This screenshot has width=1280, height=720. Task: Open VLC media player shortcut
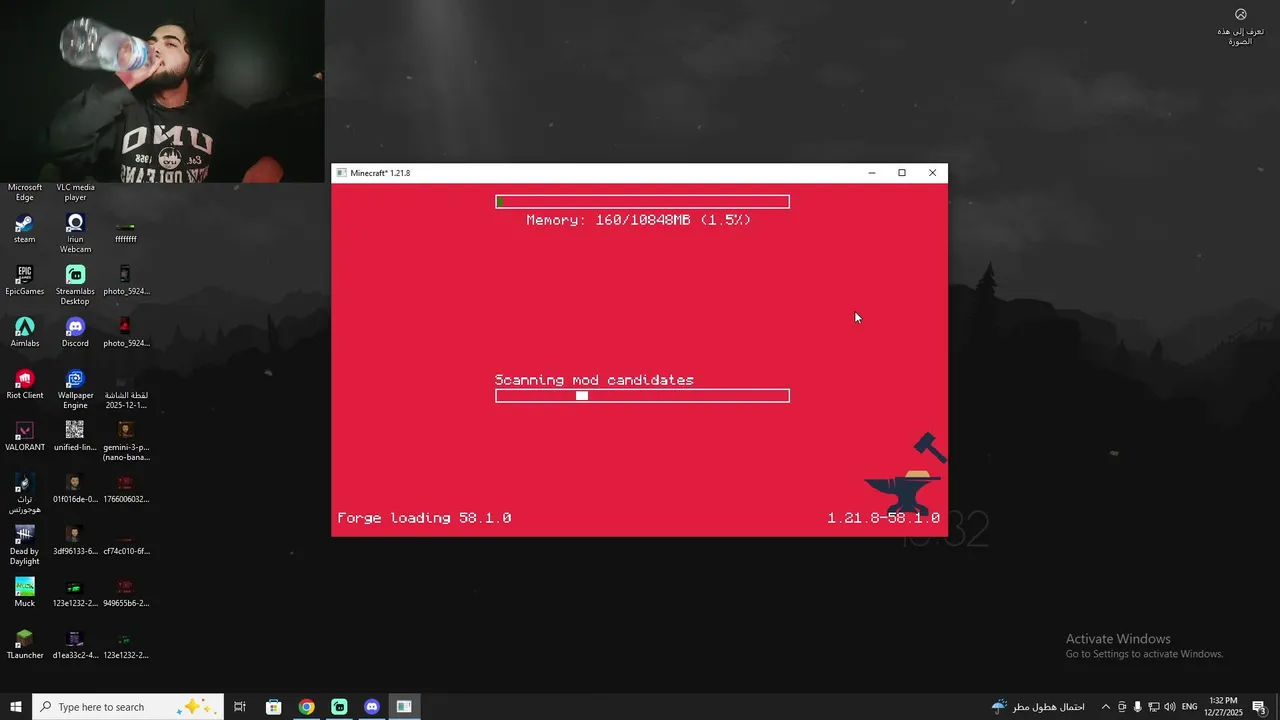75,191
